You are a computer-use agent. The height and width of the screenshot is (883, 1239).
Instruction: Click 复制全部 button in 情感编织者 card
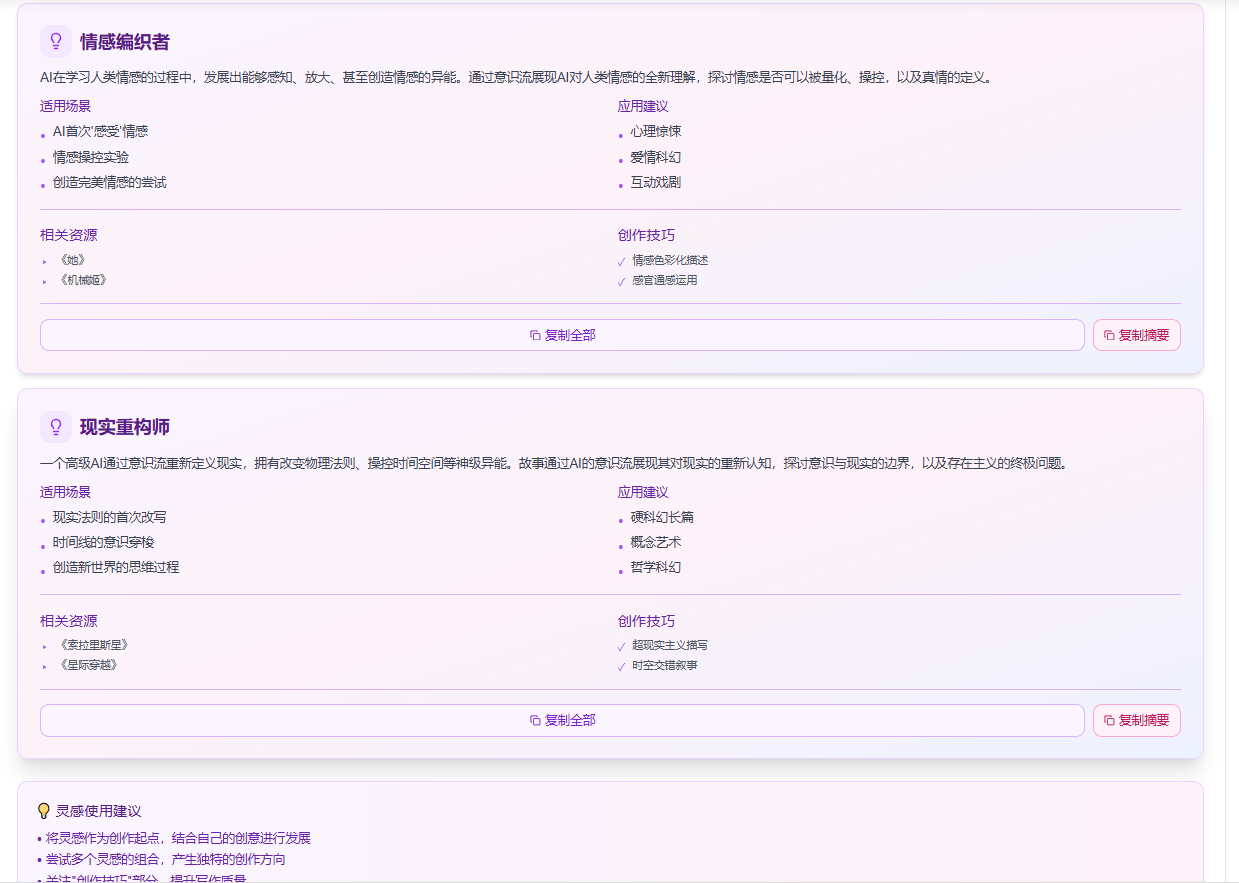562,335
